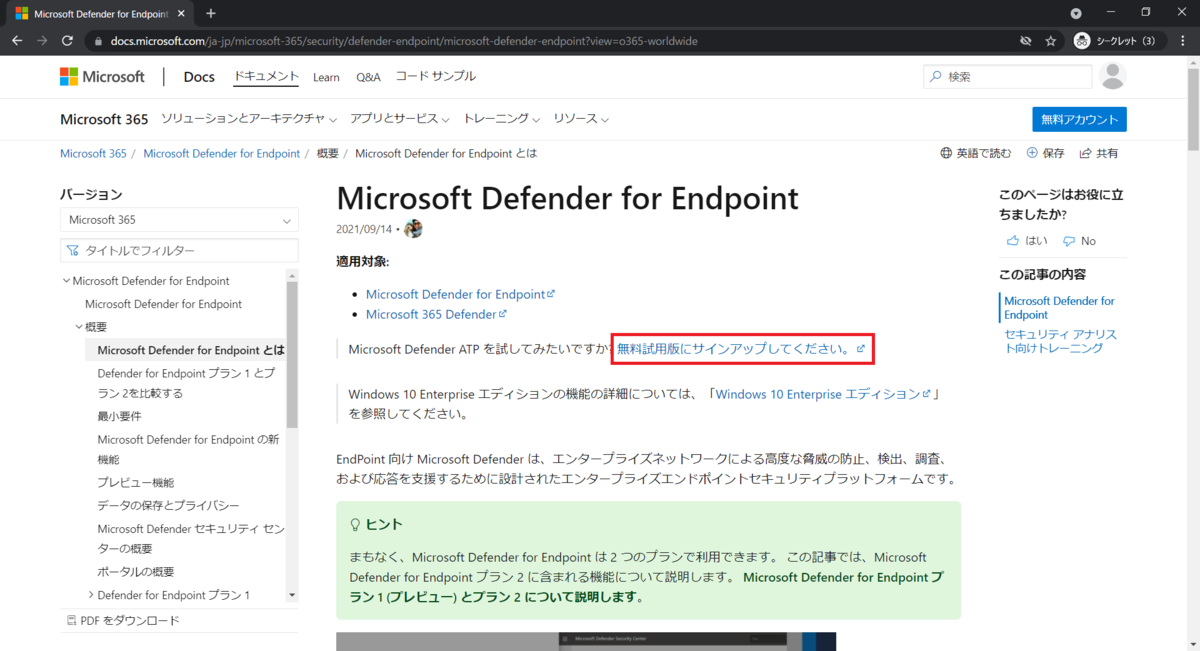
Task: Click the tracking-blocked eye icon in address bar
Action: (1025, 41)
